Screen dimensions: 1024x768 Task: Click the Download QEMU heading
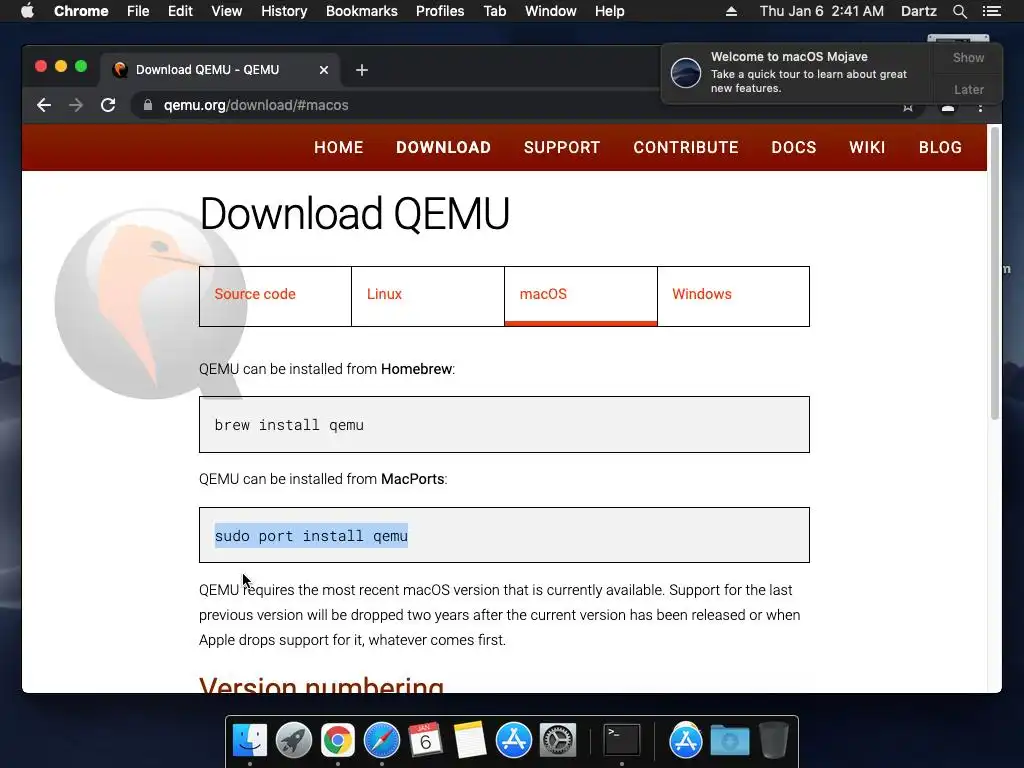[355, 214]
